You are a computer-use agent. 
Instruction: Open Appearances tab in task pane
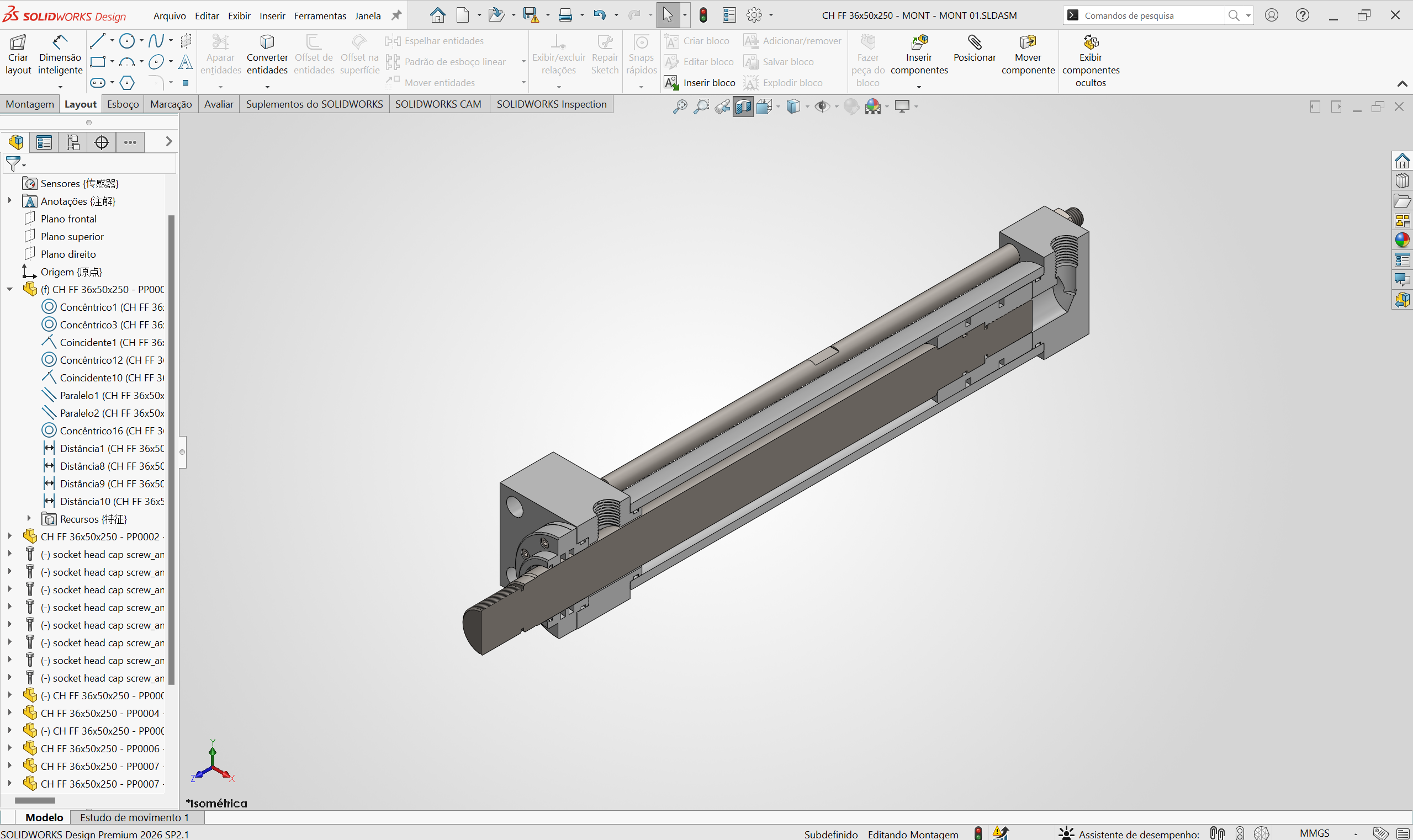pos(1401,240)
